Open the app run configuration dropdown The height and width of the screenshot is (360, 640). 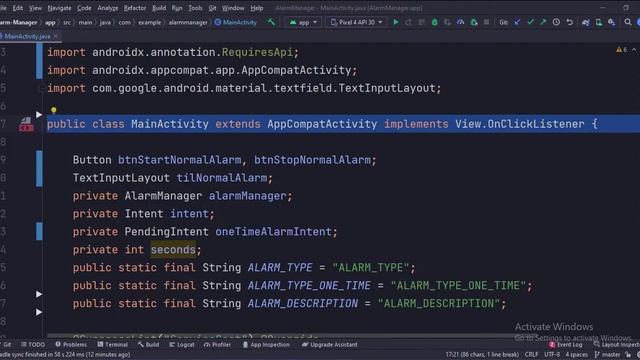point(303,22)
